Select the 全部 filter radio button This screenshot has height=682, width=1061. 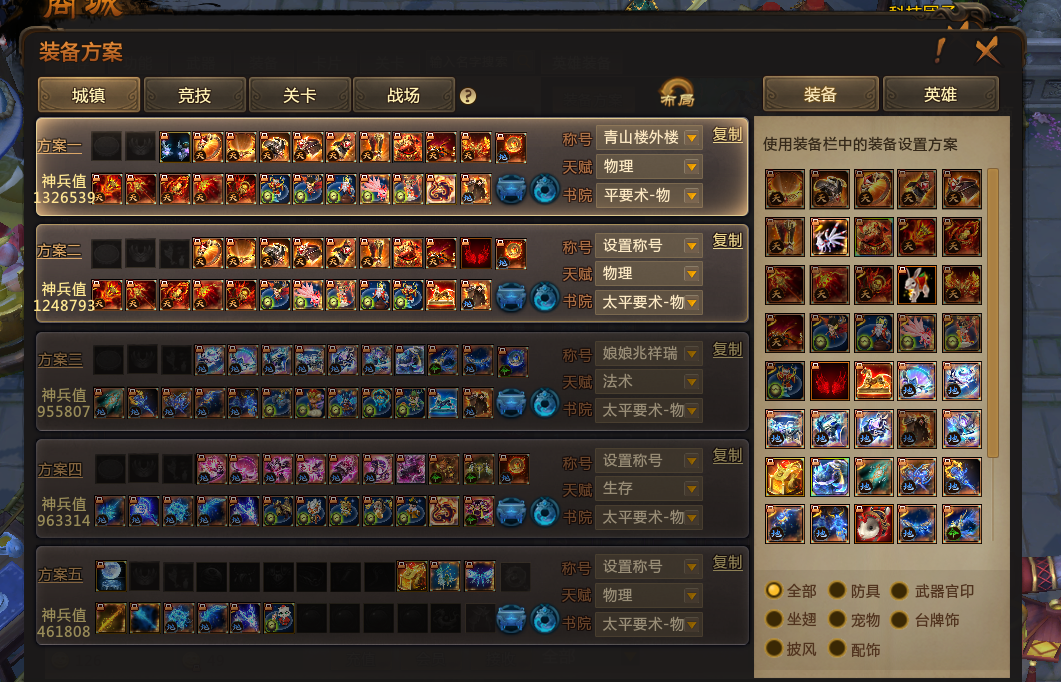[x=773, y=590]
